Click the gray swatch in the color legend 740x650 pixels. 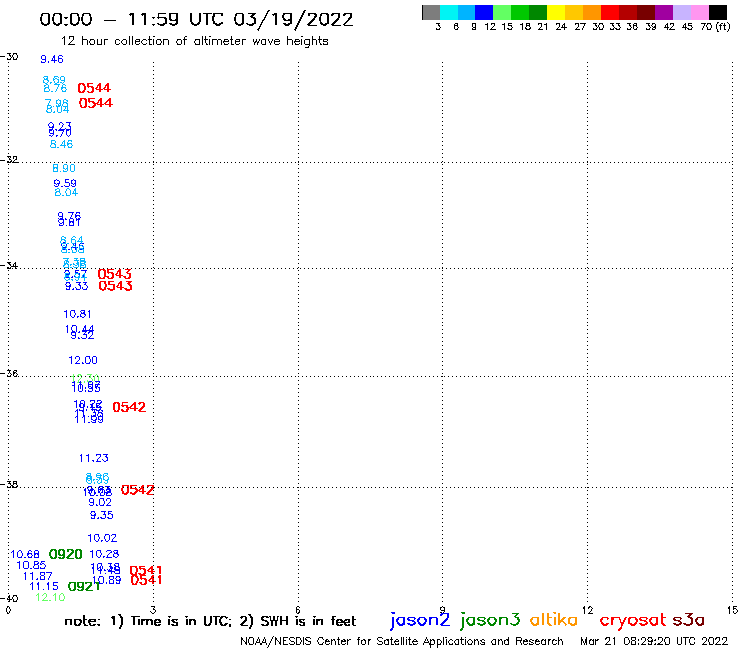(x=431, y=12)
